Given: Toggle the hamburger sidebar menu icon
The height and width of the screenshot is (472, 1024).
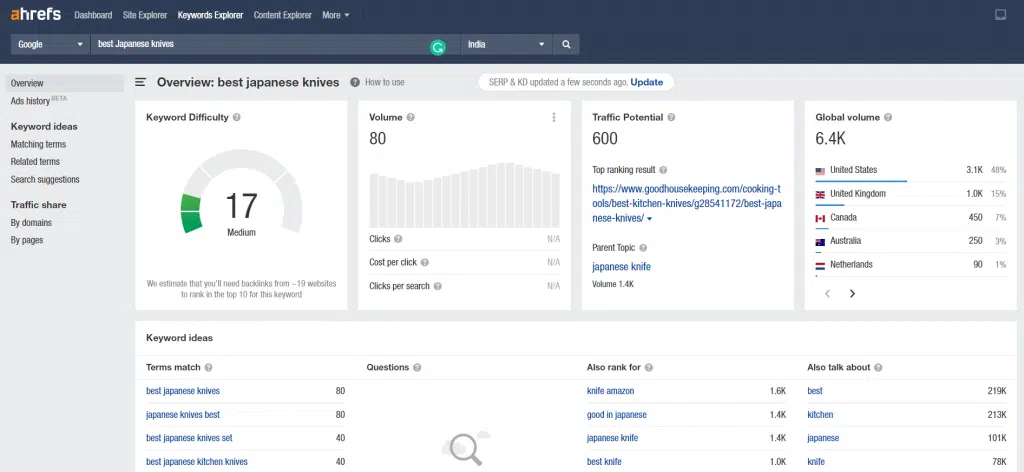Looking at the screenshot, I should tap(140, 82).
